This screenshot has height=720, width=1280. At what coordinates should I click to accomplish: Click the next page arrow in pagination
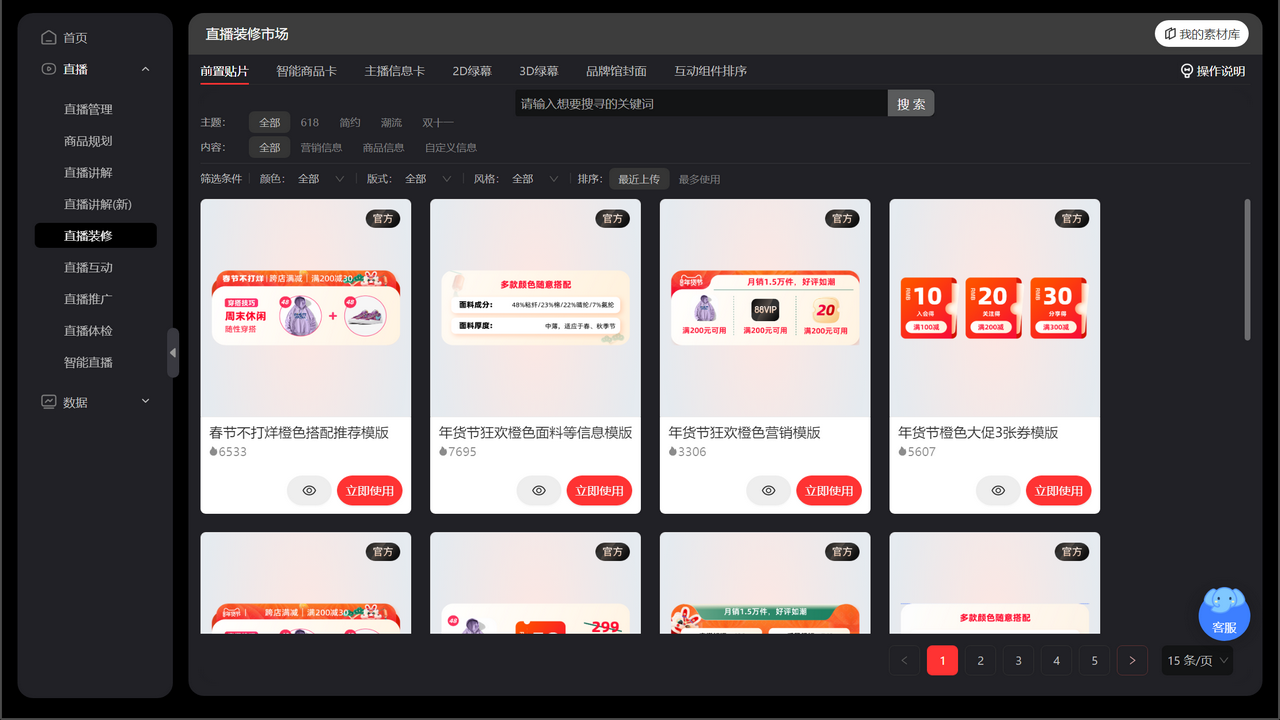tap(1131, 660)
